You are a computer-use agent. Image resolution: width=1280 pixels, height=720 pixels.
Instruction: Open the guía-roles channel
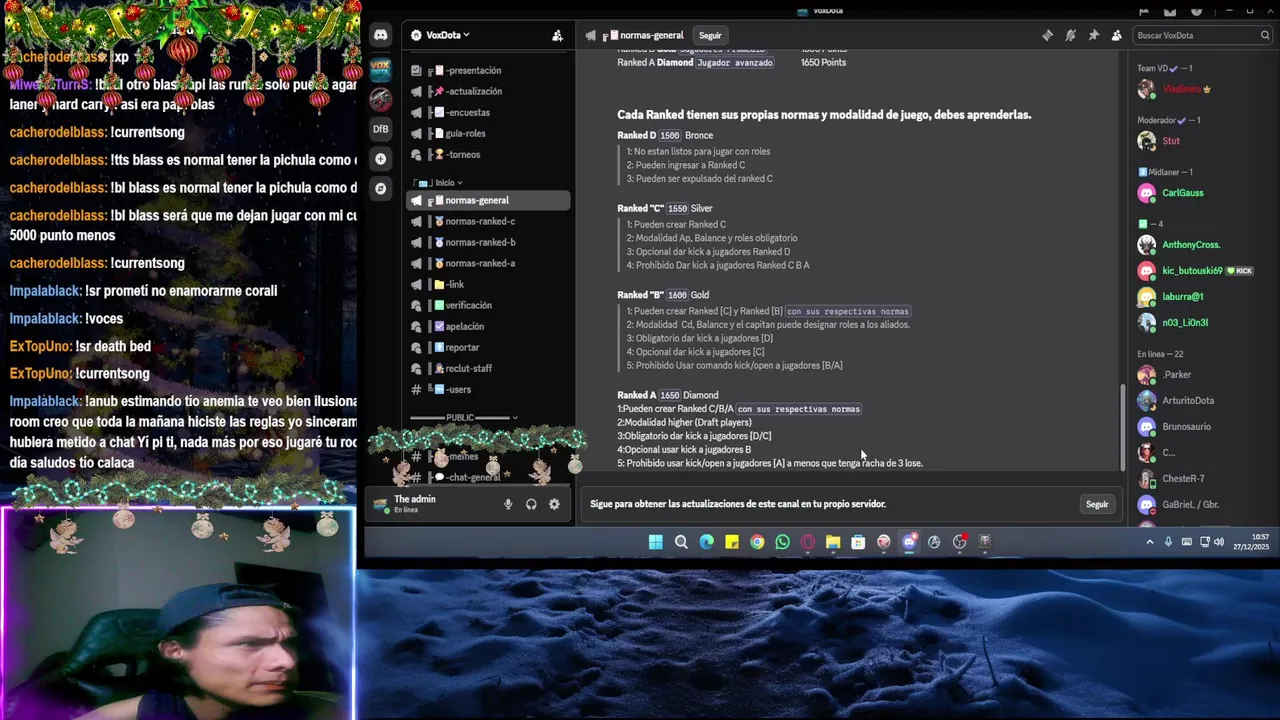pyautogui.click(x=488, y=133)
